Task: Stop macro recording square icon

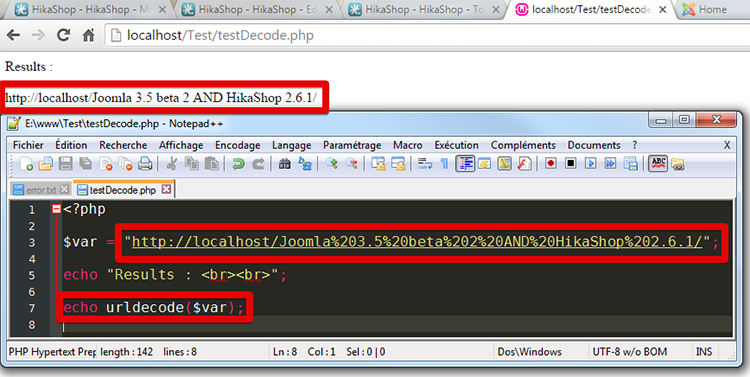Action: pos(571,164)
